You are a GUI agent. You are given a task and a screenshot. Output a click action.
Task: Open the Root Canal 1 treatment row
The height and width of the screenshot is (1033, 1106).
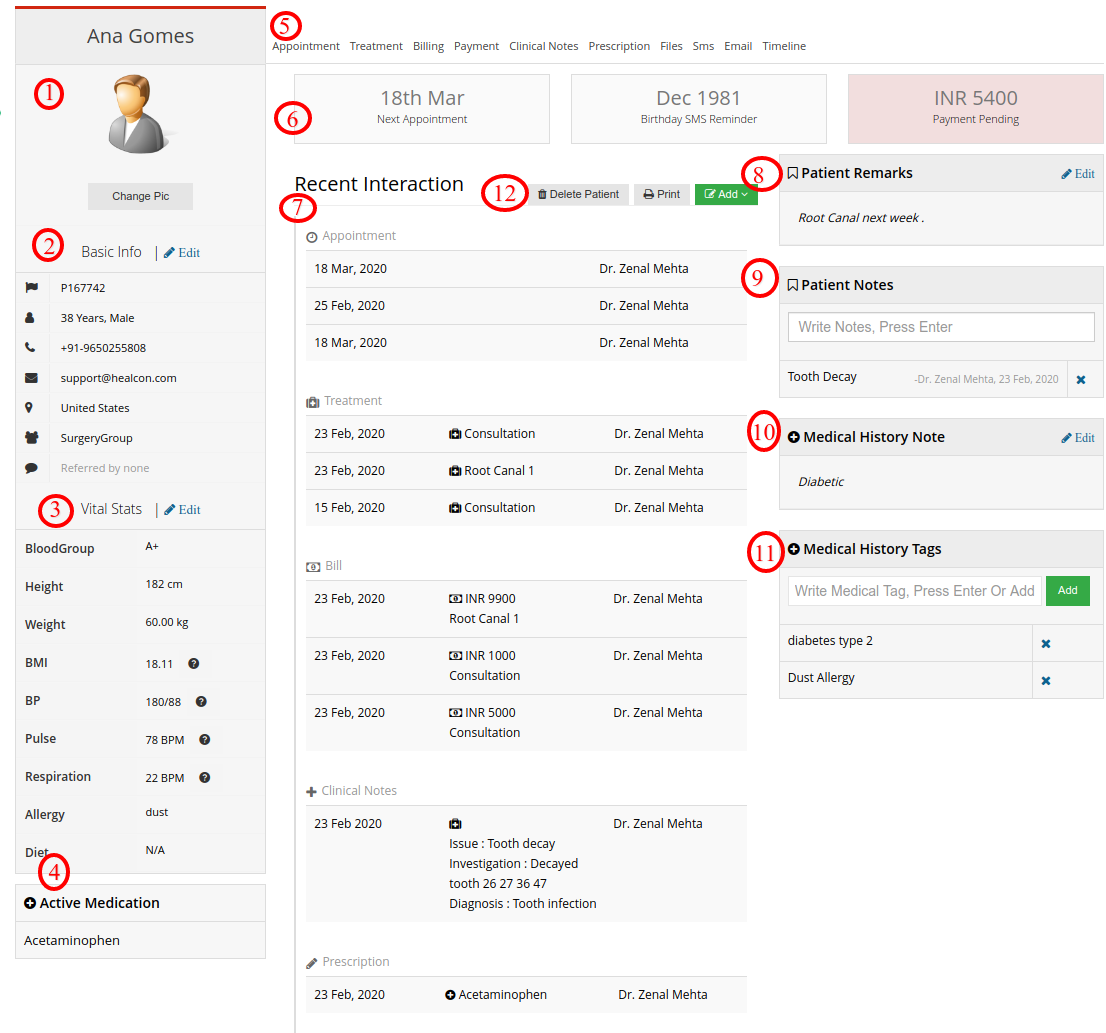[x=526, y=471]
